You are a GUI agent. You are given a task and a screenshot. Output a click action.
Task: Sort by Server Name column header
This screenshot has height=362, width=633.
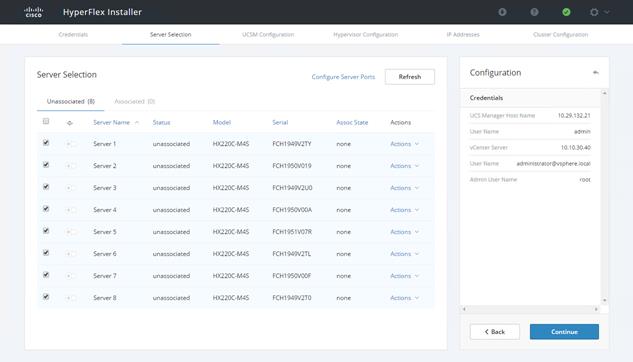pyautogui.click(x=111, y=122)
